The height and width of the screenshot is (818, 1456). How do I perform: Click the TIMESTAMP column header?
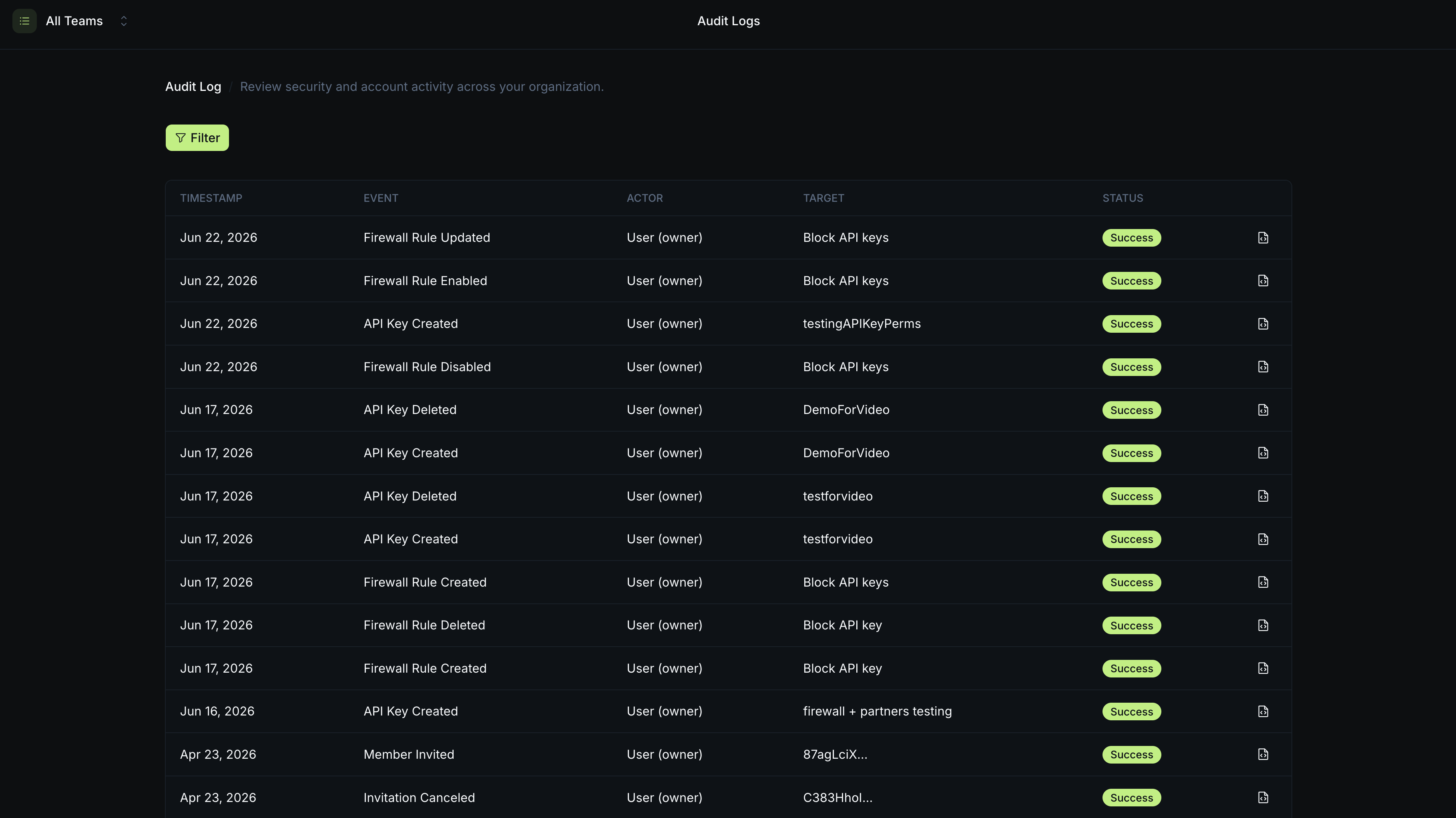click(x=211, y=199)
